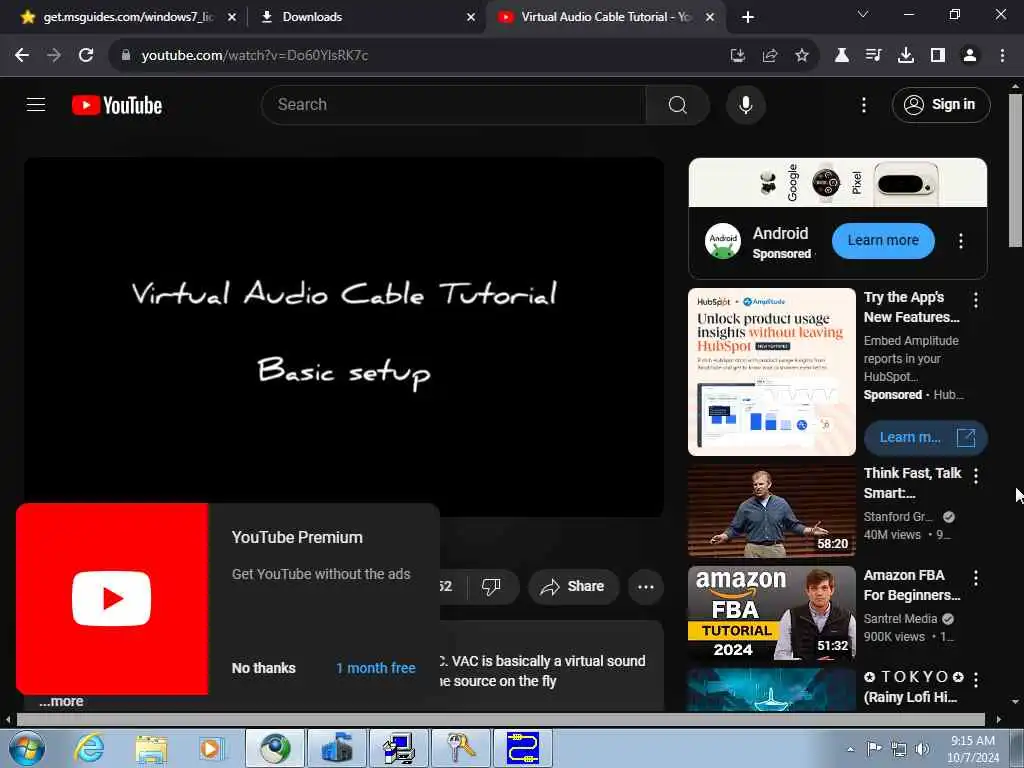Expand the Chrome tab search chevron
Image resolution: width=1024 pixels, height=768 pixels.
[x=863, y=14]
